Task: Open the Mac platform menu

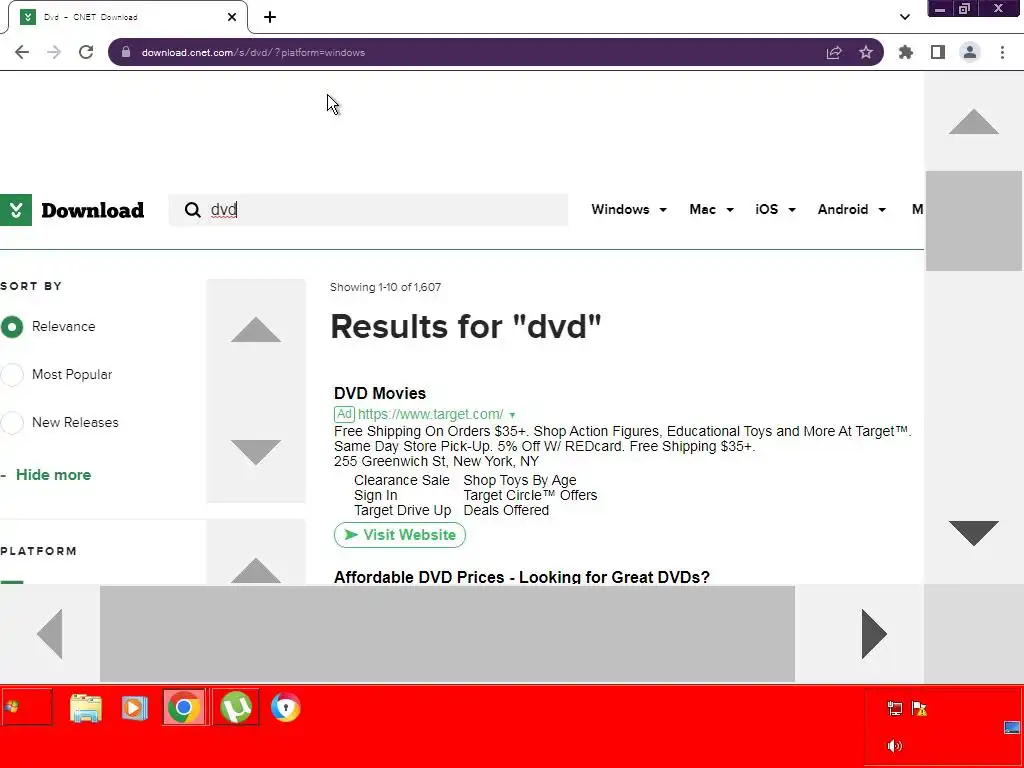Action: [711, 210]
